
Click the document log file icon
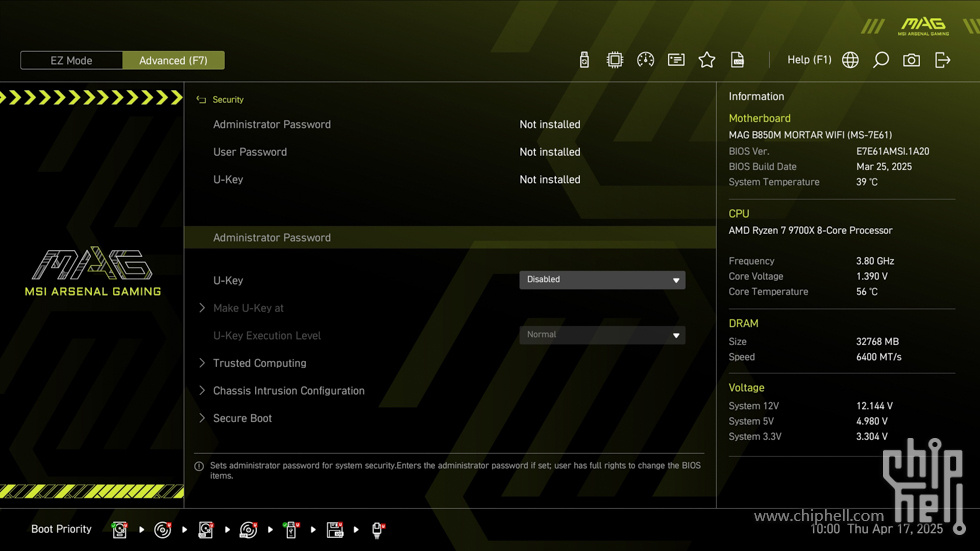pos(737,60)
